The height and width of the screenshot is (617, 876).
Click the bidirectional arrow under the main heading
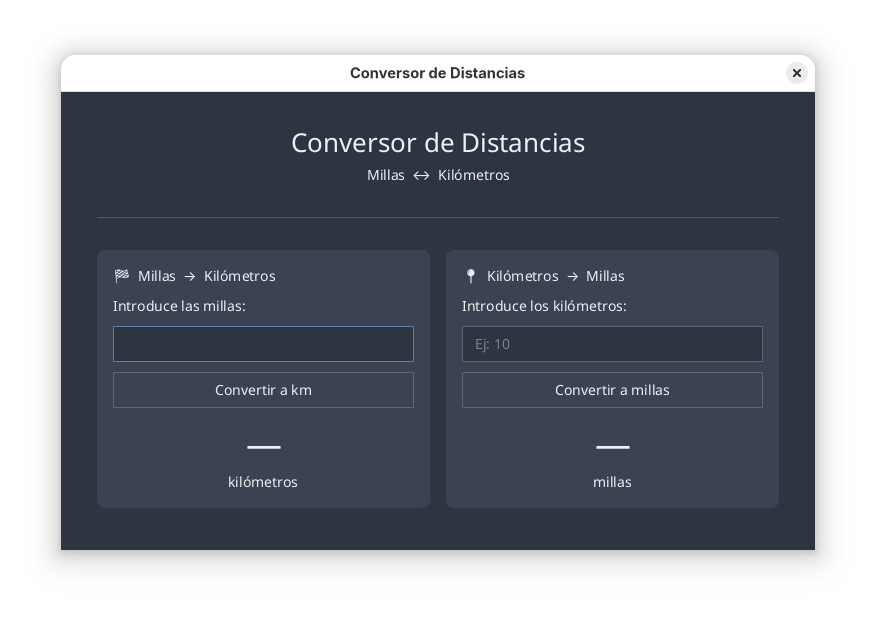pos(421,176)
